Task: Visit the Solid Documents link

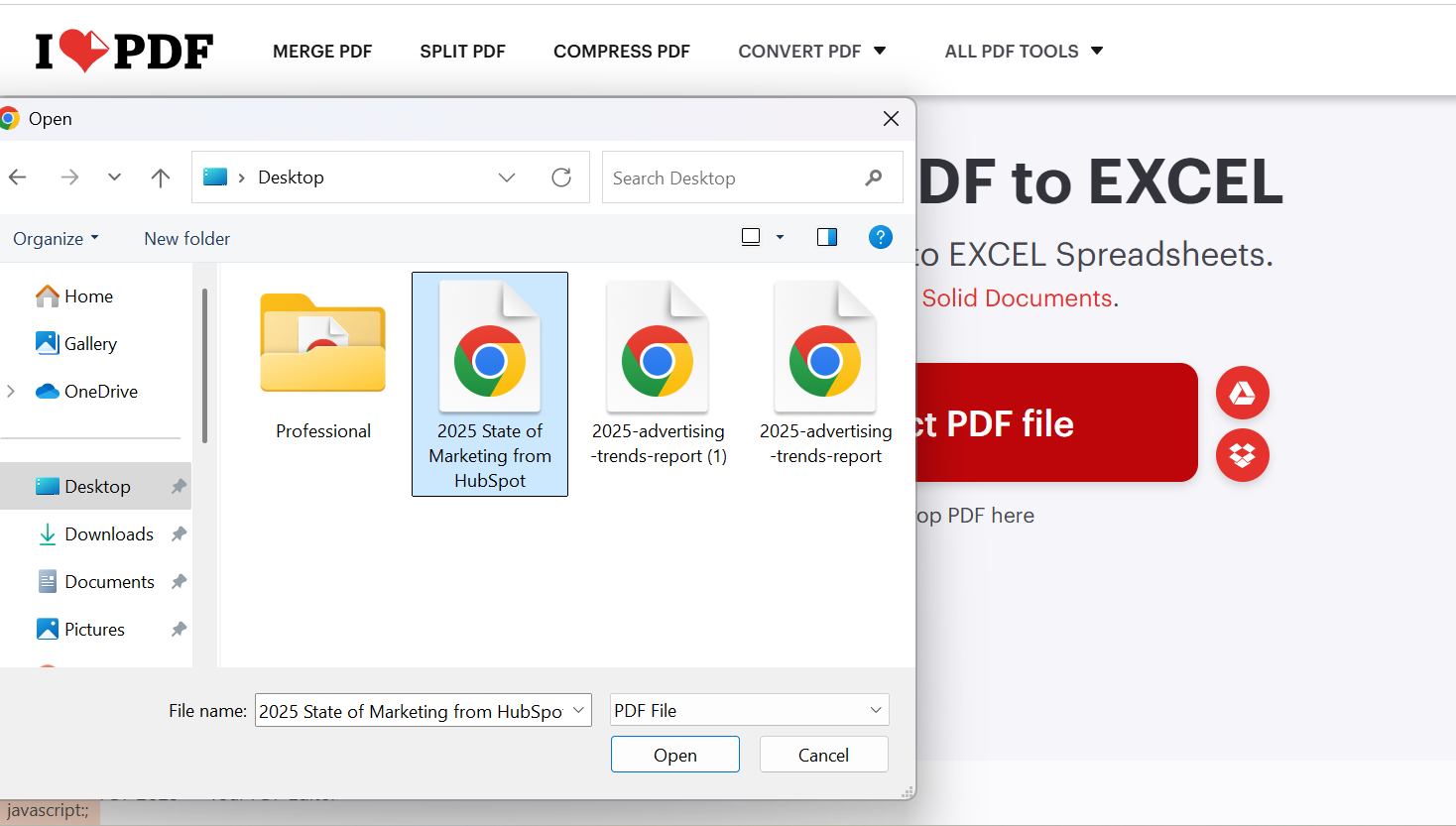Action: pos(1016,297)
